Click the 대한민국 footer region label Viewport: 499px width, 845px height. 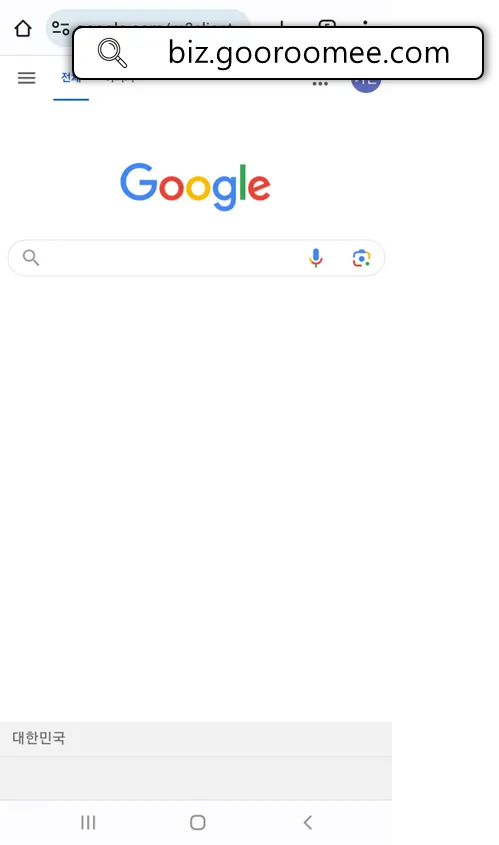click(x=39, y=738)
